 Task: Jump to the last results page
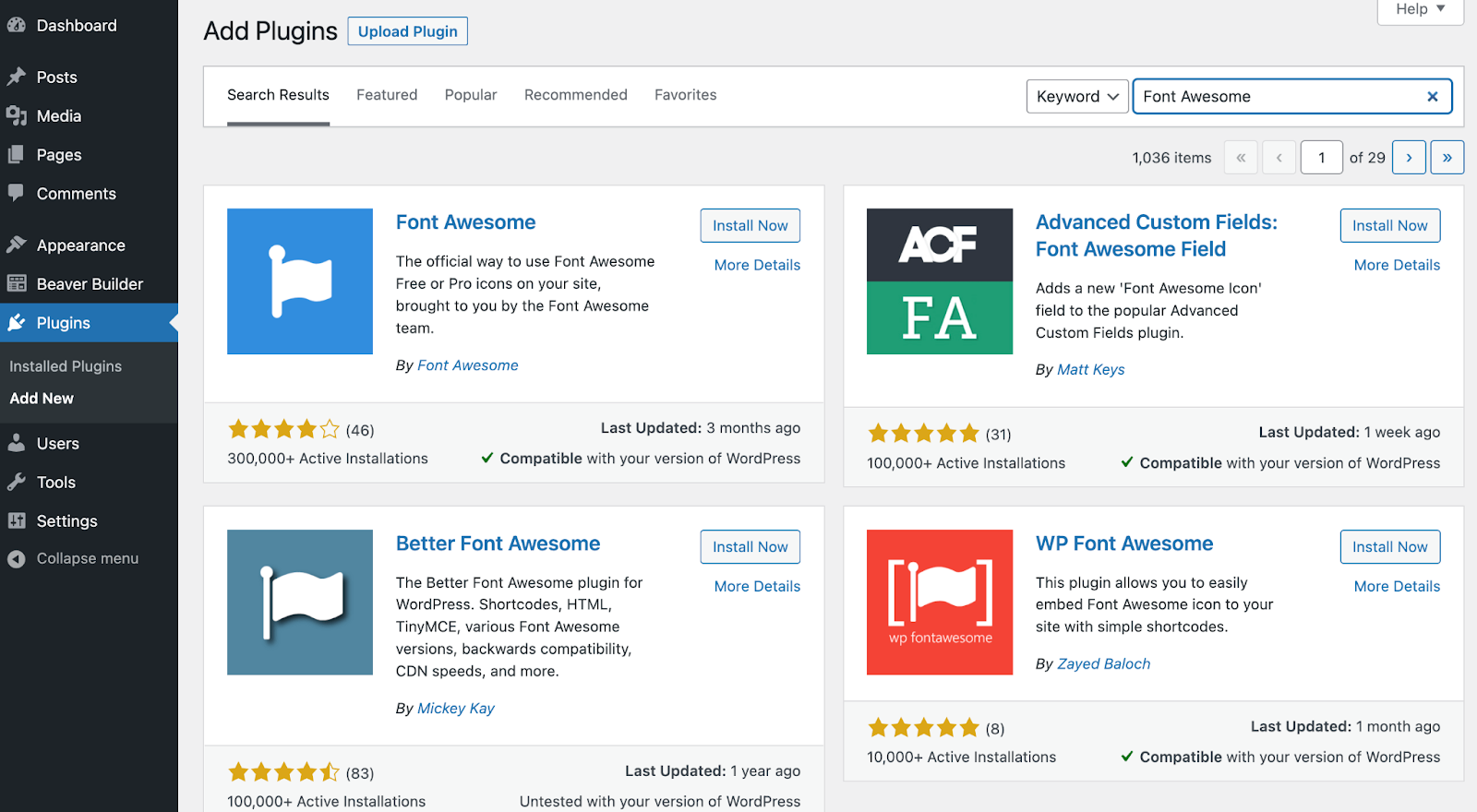pos(1447,158)
